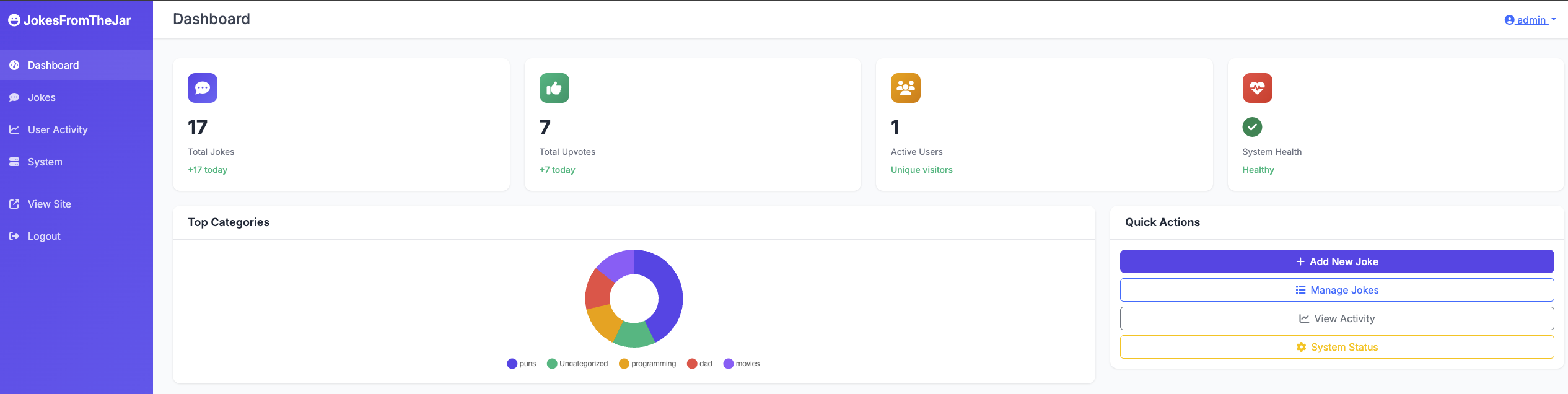Click the red dad donut segment
Viewport: 1568px width, 394px height.
599,290
